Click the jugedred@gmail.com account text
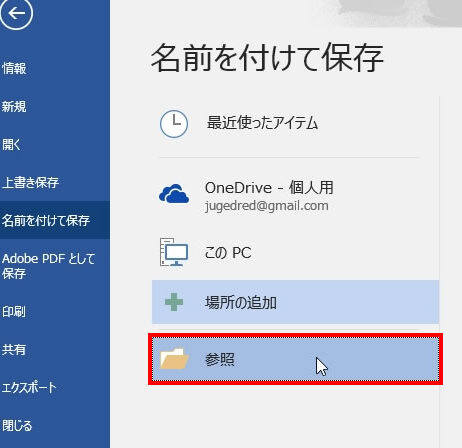 coord(267,206)
